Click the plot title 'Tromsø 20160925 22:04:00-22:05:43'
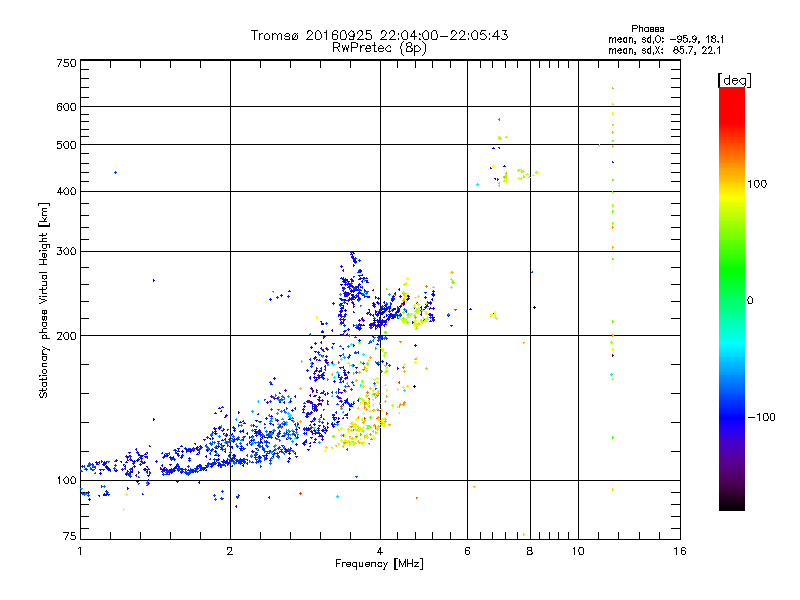Screen dimensions: 800x600 379,35
